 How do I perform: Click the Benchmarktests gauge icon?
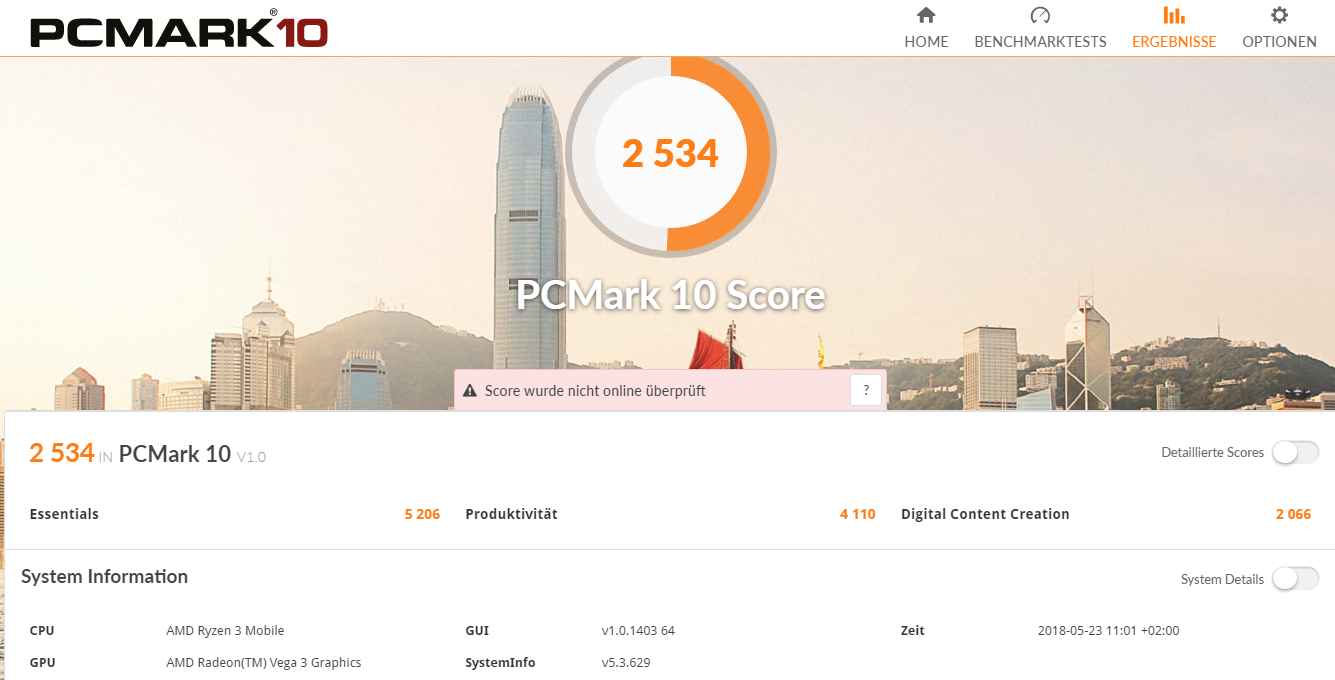coord(1040,15)
